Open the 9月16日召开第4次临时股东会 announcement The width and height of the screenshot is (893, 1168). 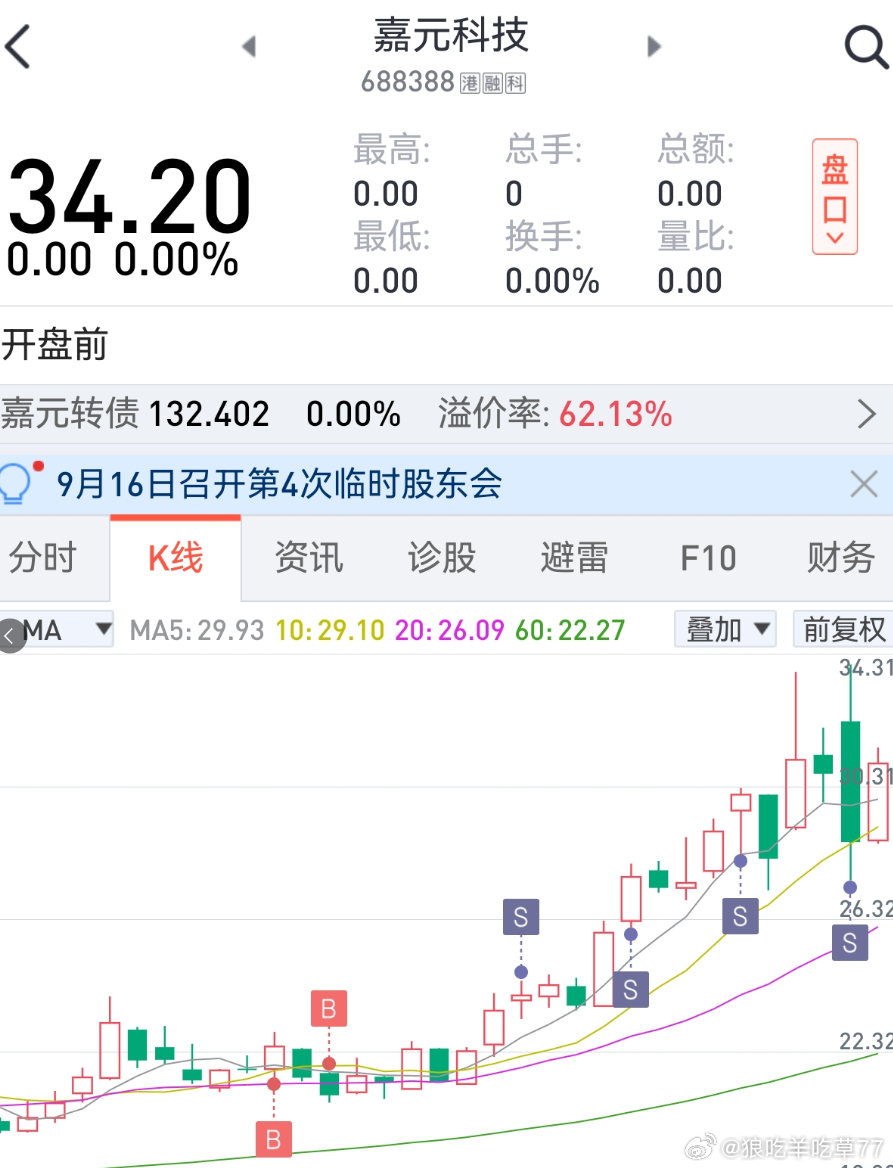pyautogui.click(x=279, y=484)
